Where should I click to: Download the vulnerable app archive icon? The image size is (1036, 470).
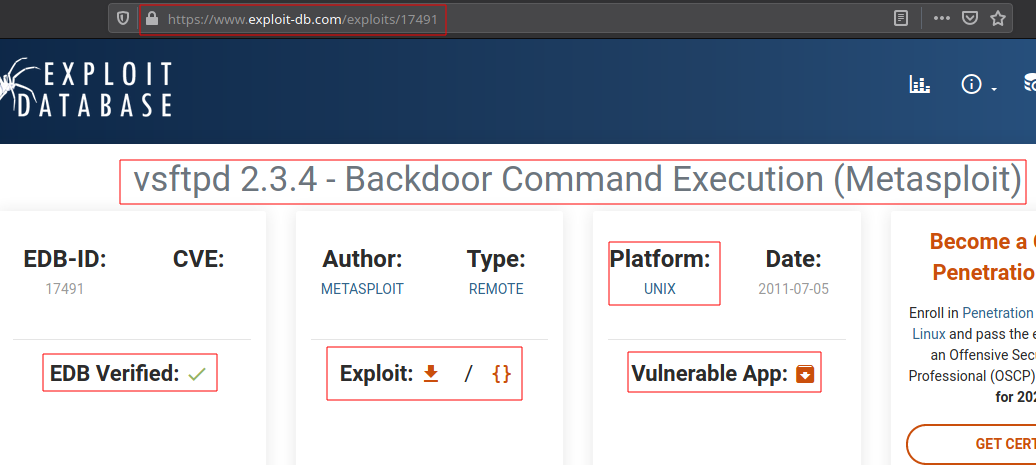[x=805, y=374]
